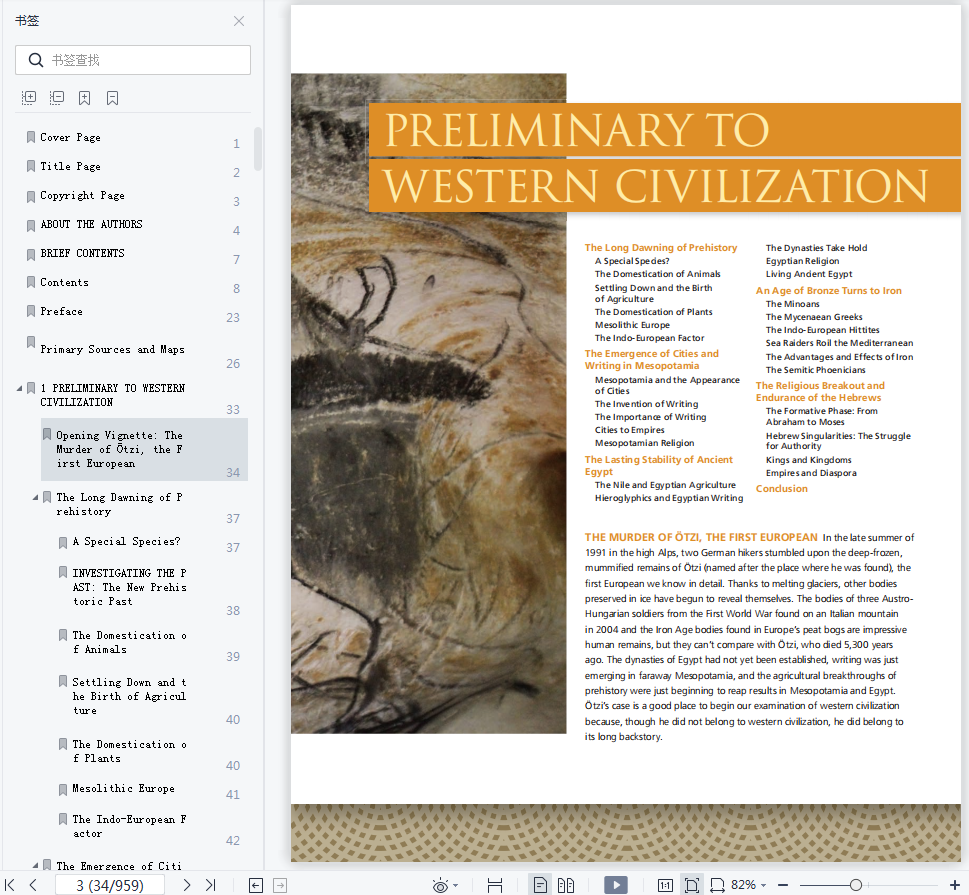Screen dimensions: 969x895
Task: Open the Copyright Page bookmark
Action: tap(82, 195)
